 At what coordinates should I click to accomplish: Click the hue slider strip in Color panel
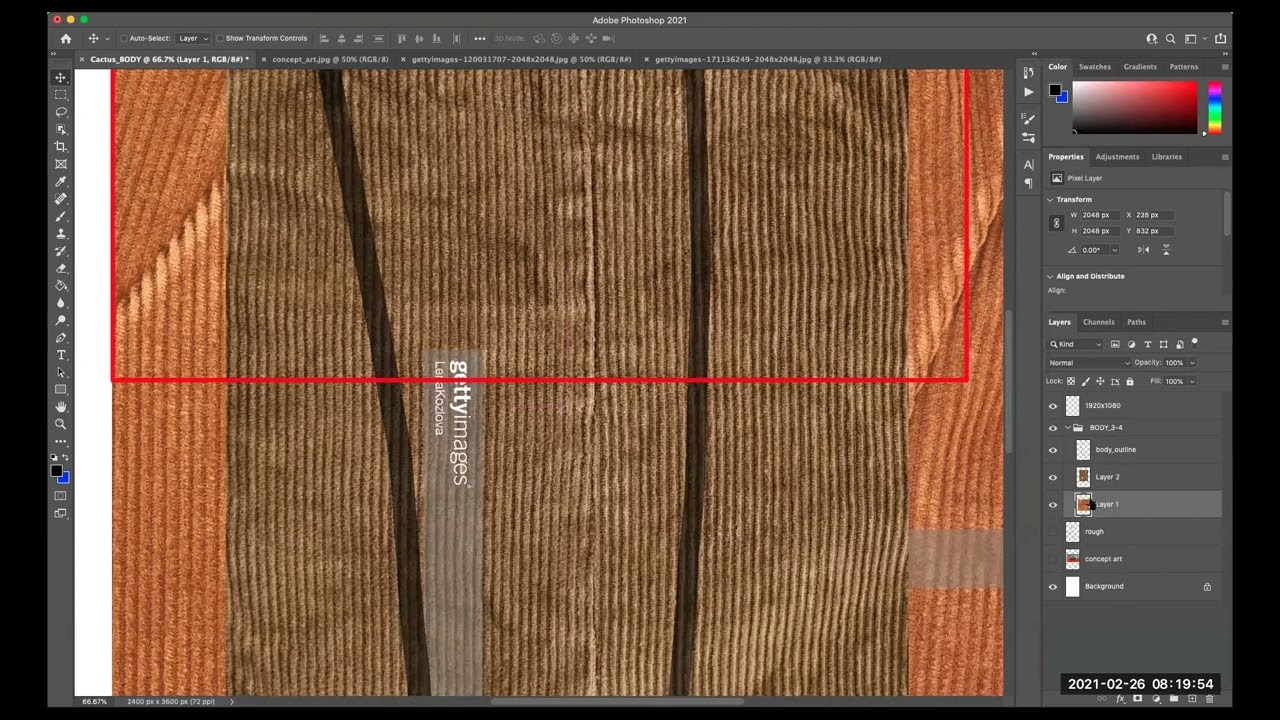[x=1214, y=107]
